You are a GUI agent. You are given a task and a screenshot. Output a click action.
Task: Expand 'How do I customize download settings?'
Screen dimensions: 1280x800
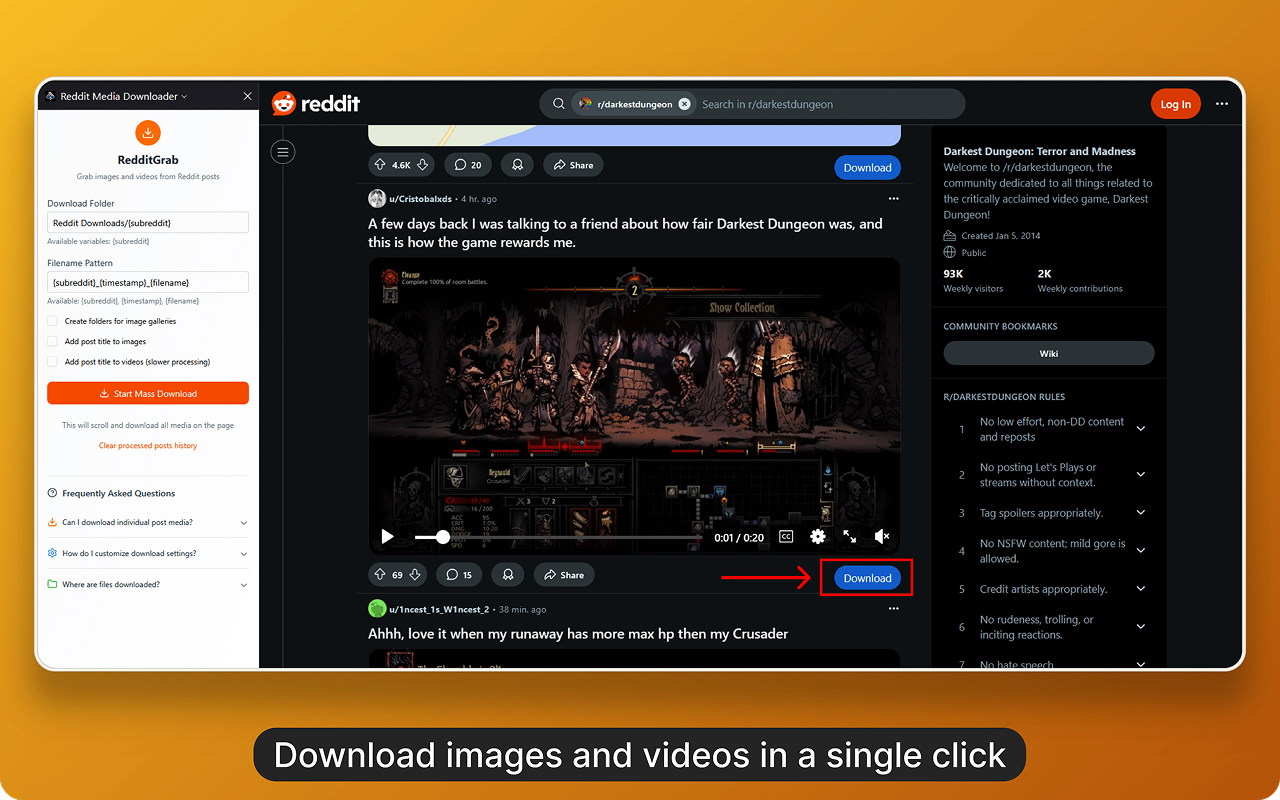pos(148,553)
